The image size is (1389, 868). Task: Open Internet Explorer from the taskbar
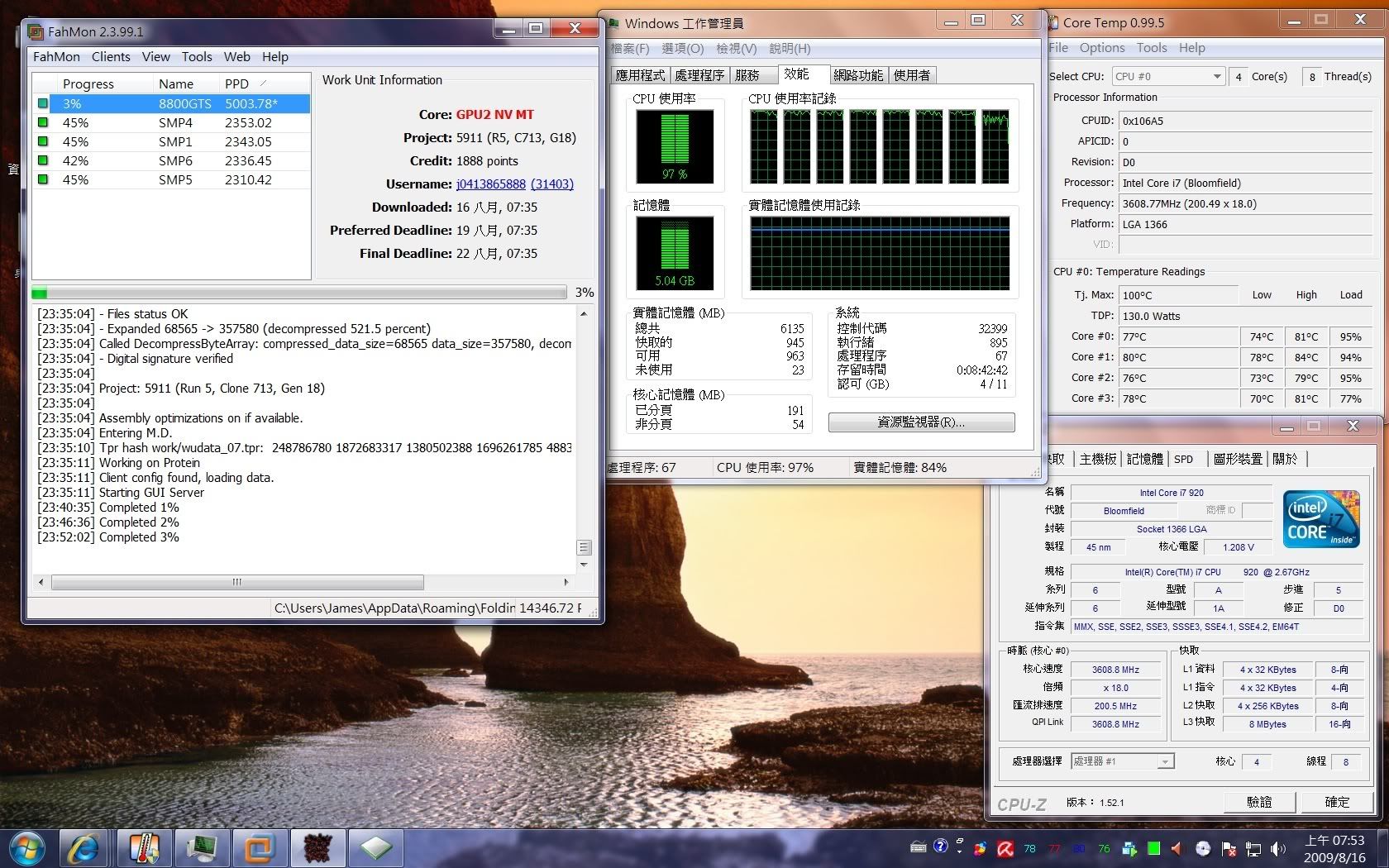coord(85,848)
